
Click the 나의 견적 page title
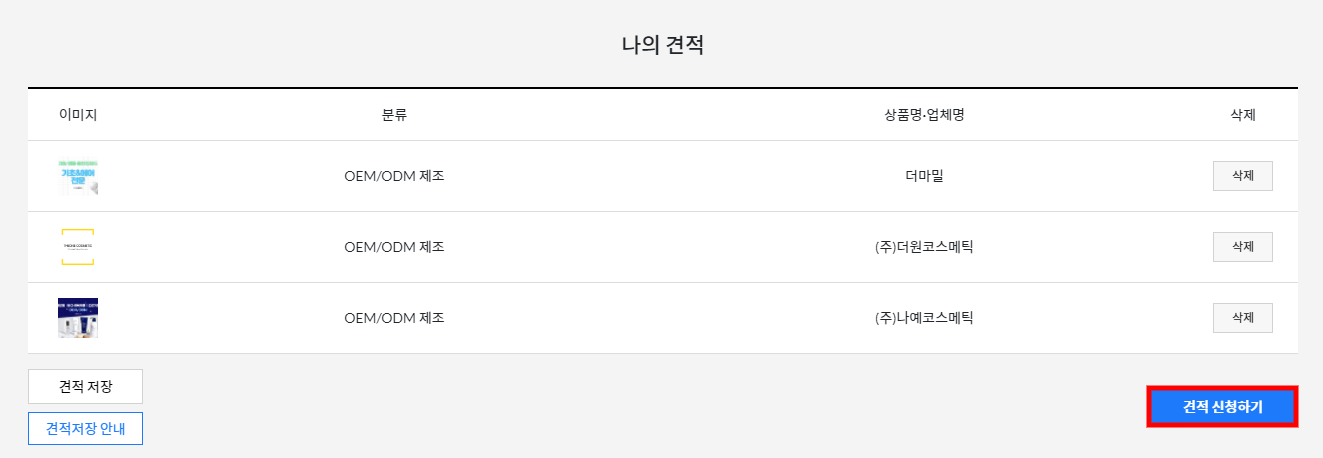pos(662,45)
